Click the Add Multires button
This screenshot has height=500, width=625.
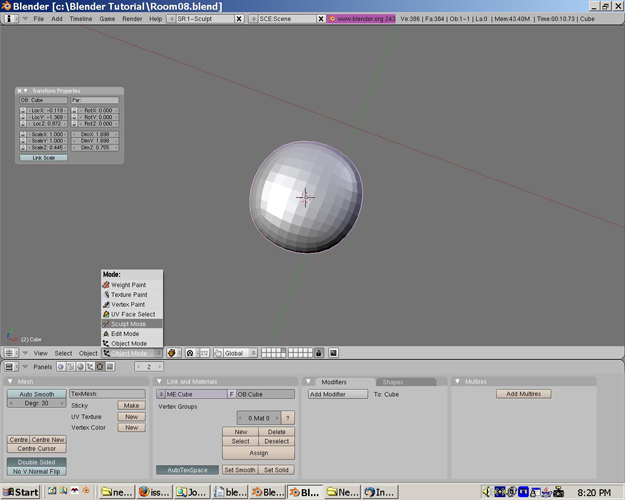tap(523, 394)
